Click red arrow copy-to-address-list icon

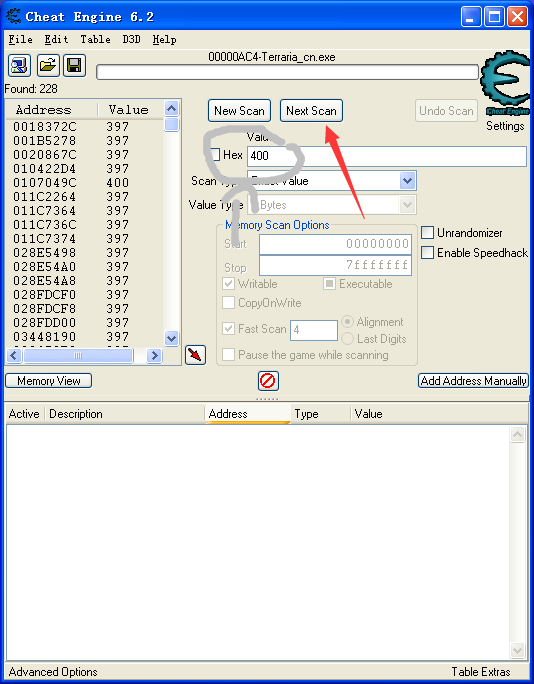tap(195, 355)
